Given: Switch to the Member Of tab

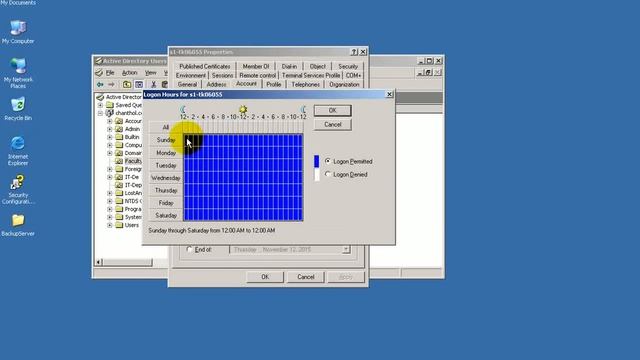Looking at the screenshot, I should [x=256, y=66].
